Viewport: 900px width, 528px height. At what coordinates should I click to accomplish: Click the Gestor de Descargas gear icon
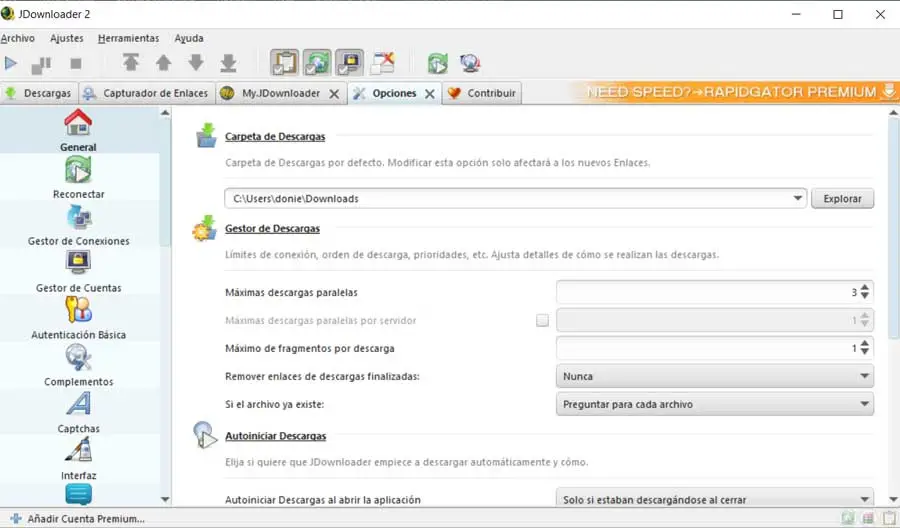pos(205,228)
